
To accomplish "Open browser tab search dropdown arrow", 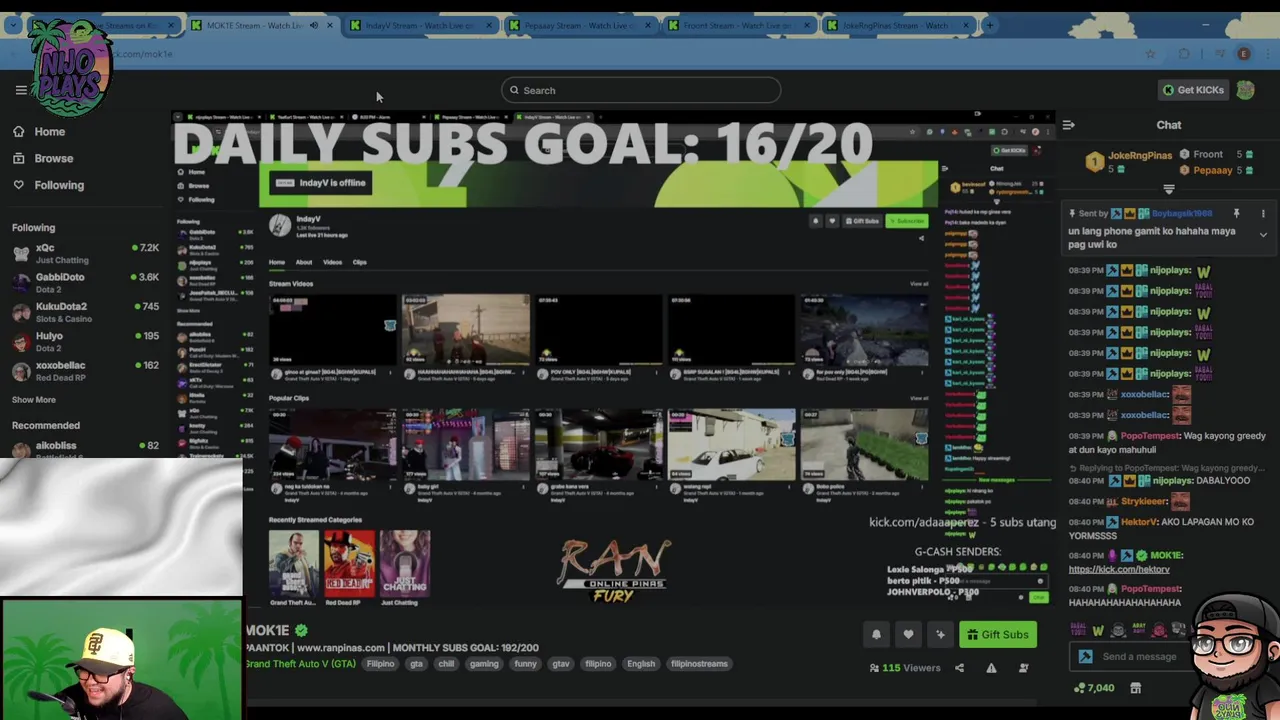I will pos(12,25).
